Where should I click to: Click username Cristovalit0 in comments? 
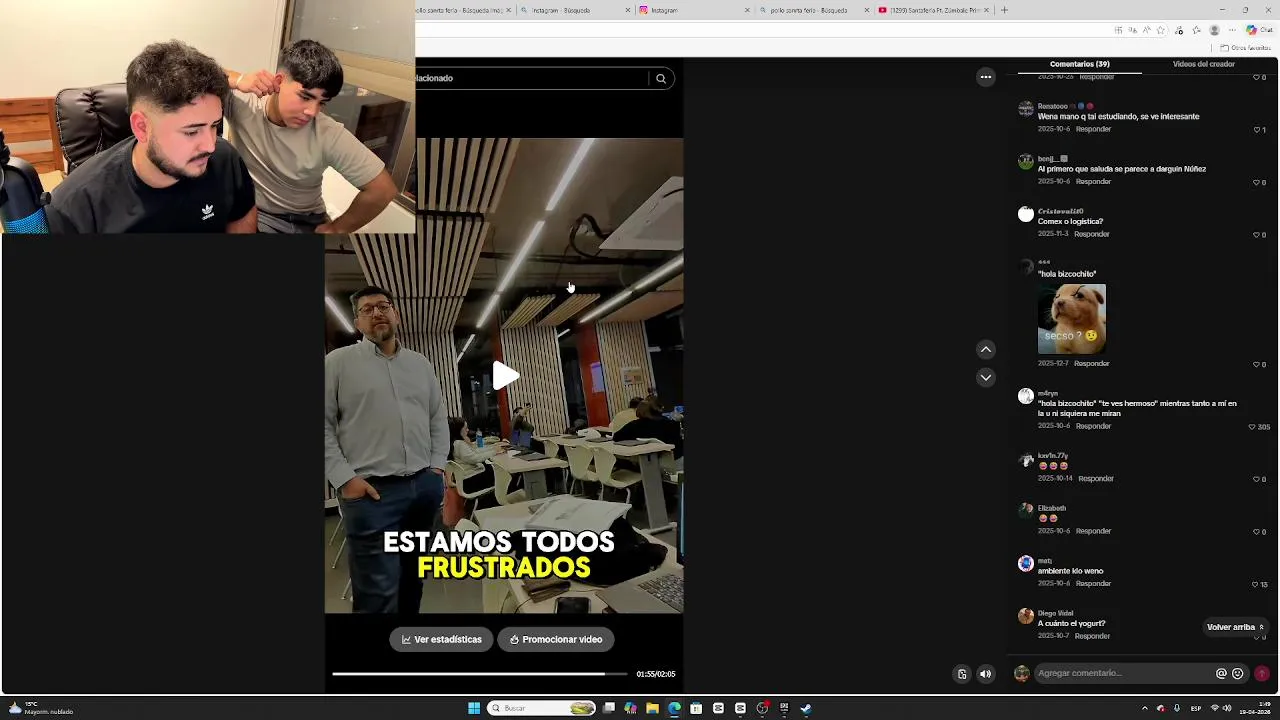click(x=1060, y=211)
